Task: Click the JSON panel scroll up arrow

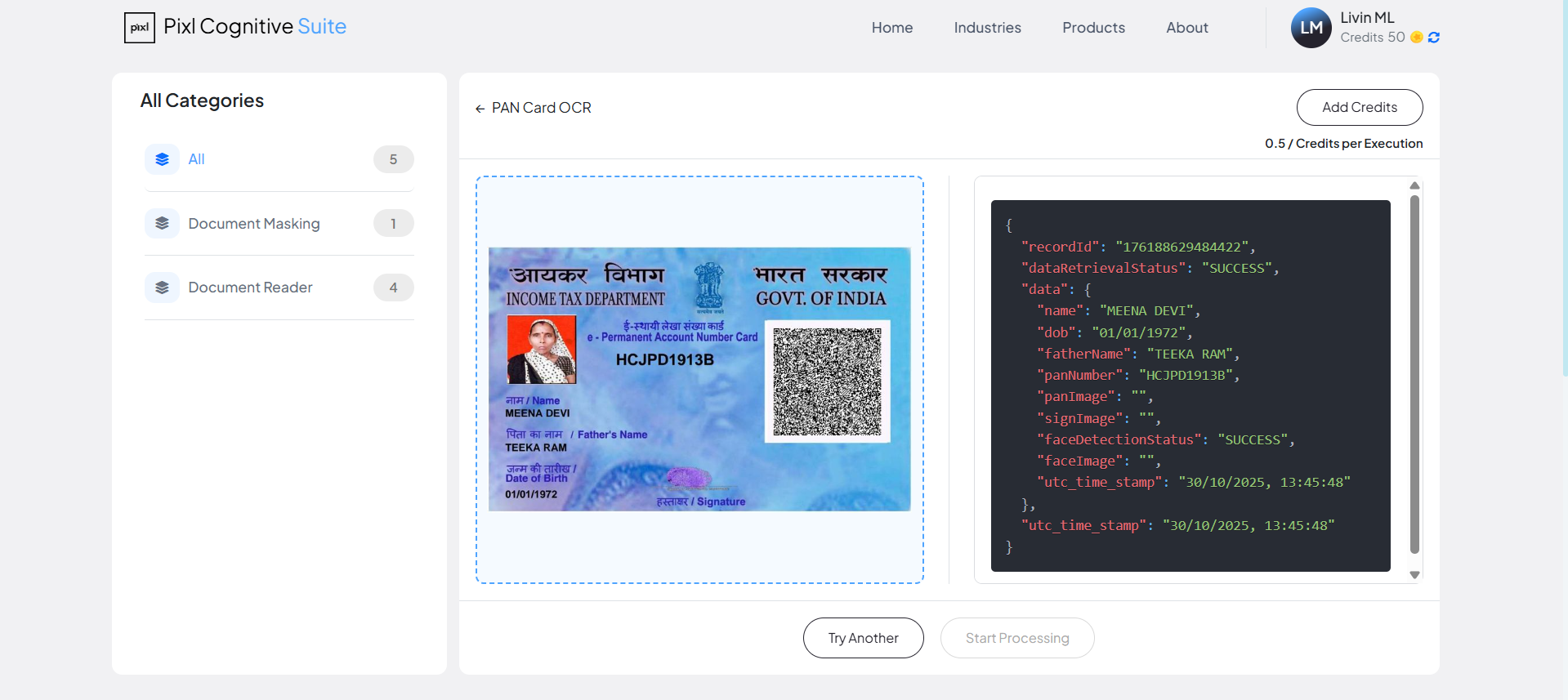Action: [1414, 185]
